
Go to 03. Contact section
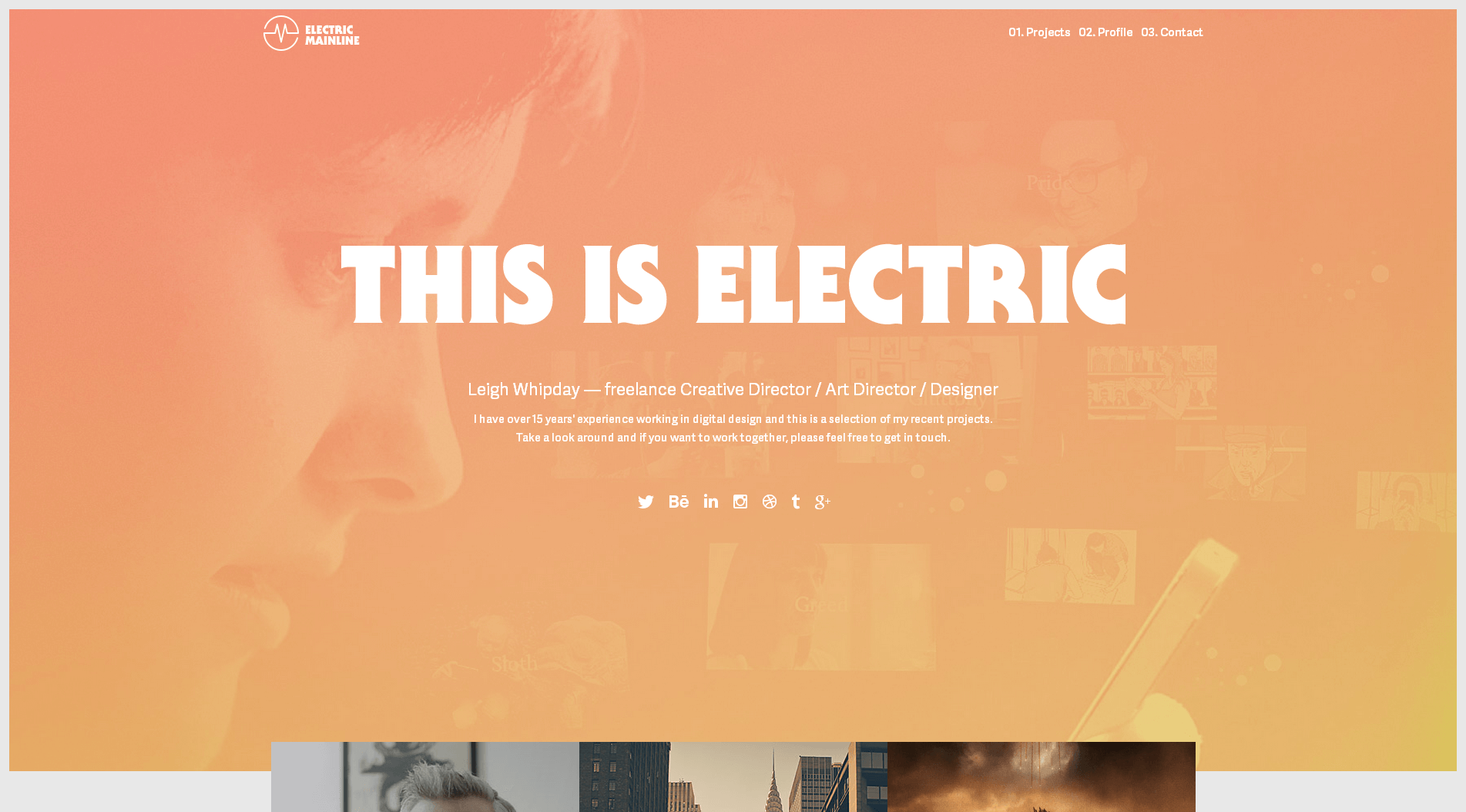coord(1172,32)
